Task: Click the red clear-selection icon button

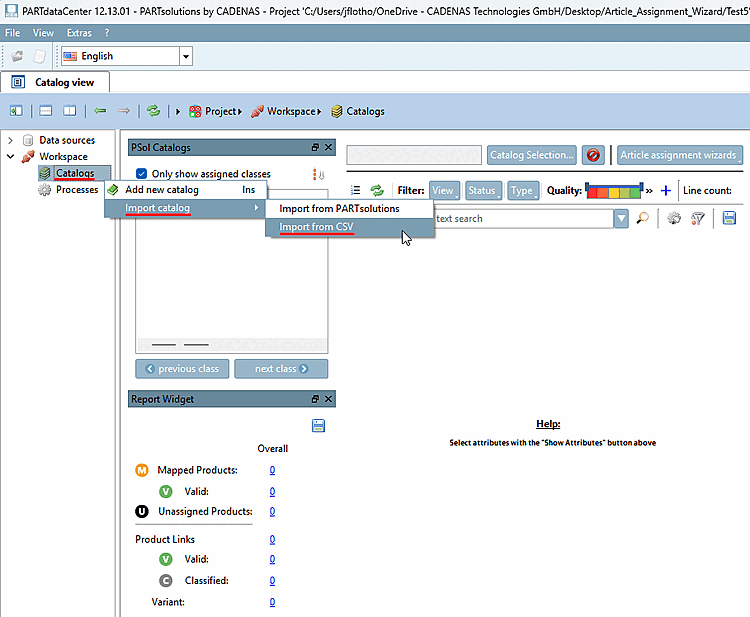Action: pyautogui.click(x=593, y=155)
